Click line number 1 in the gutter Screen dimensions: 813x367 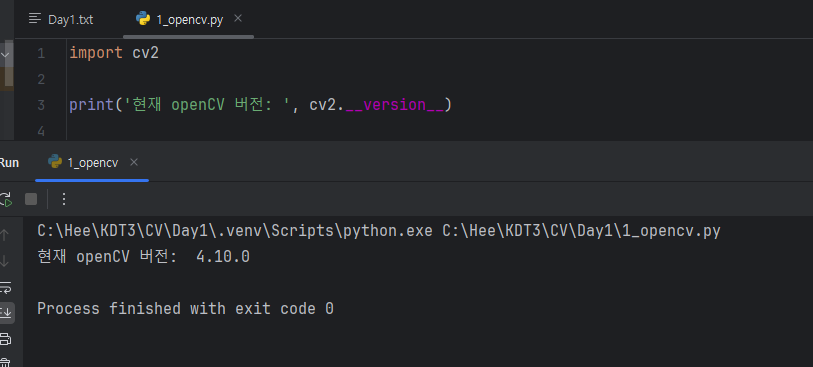point(41,53)
